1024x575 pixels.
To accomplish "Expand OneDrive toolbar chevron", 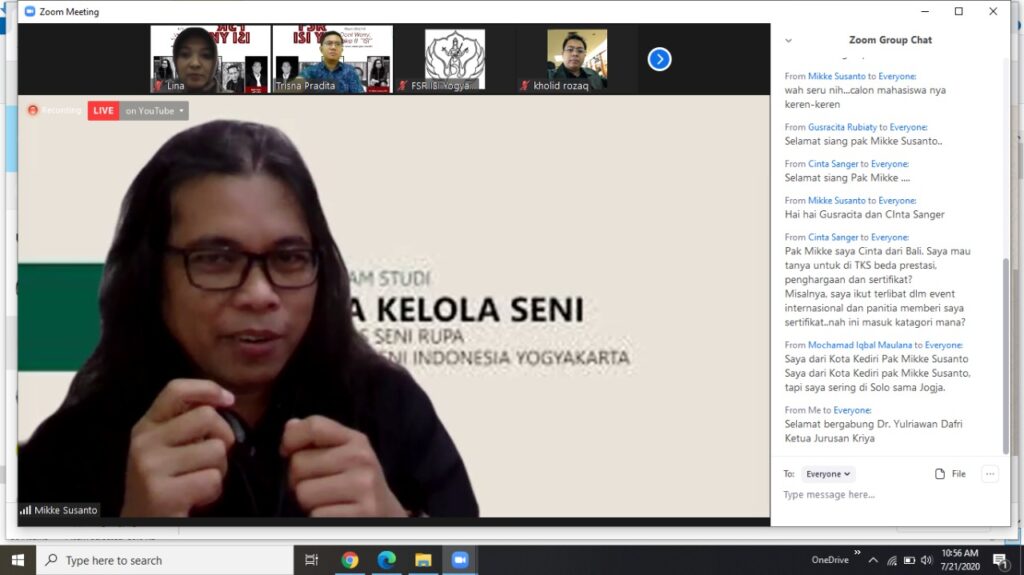I will click(x=857, y=552).
